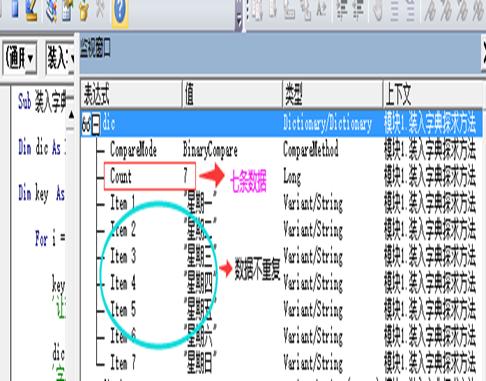Click the "星期一" value cell
This screenshot has width=486, height=381.
(200, 202)
